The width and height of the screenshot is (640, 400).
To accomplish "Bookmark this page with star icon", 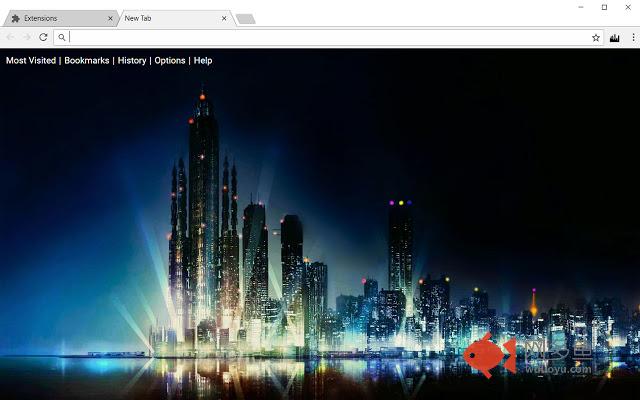I will pyautogui.click(x=596, y=38).
